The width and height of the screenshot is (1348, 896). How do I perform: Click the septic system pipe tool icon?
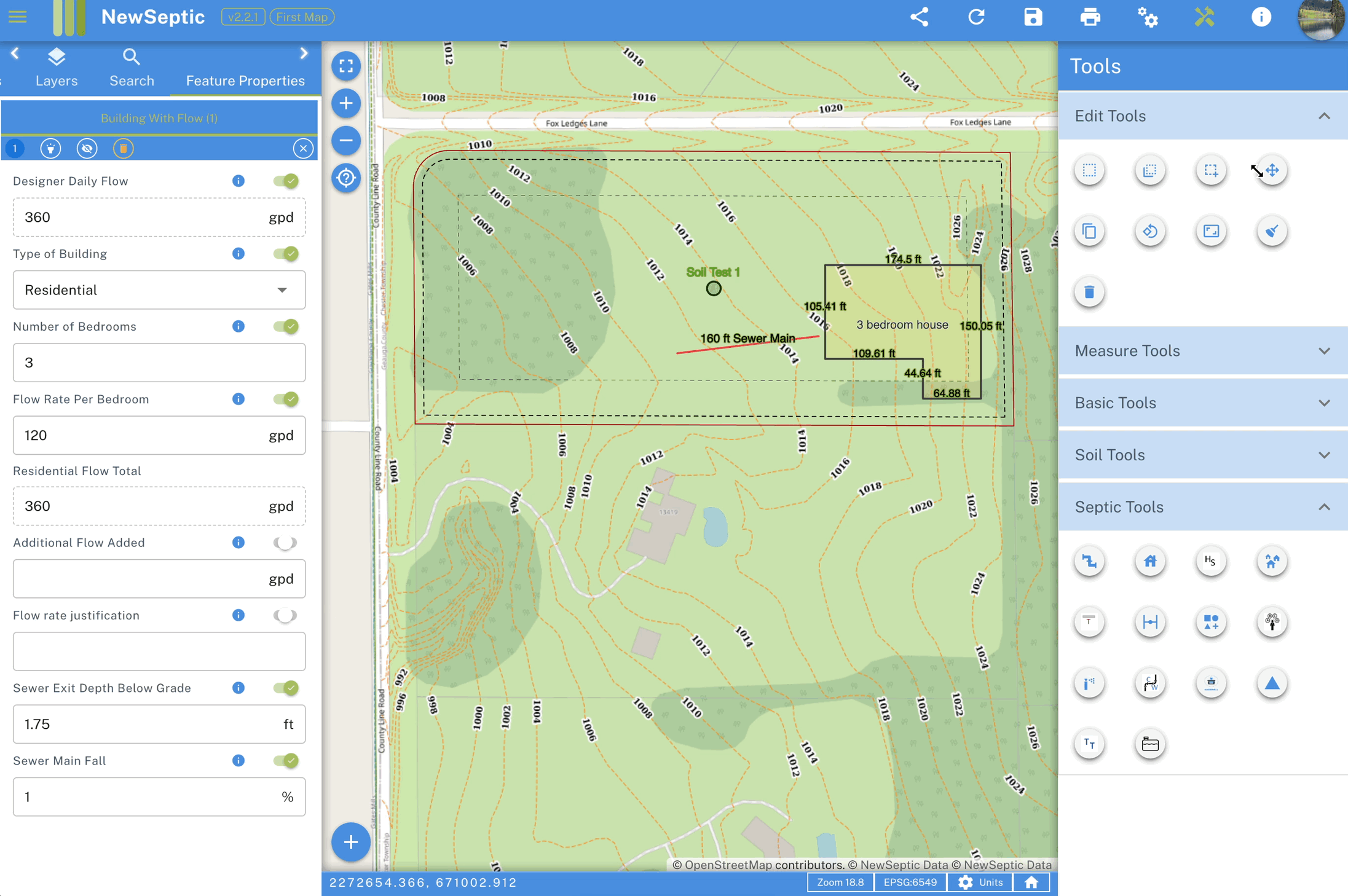coord(1088,560)
